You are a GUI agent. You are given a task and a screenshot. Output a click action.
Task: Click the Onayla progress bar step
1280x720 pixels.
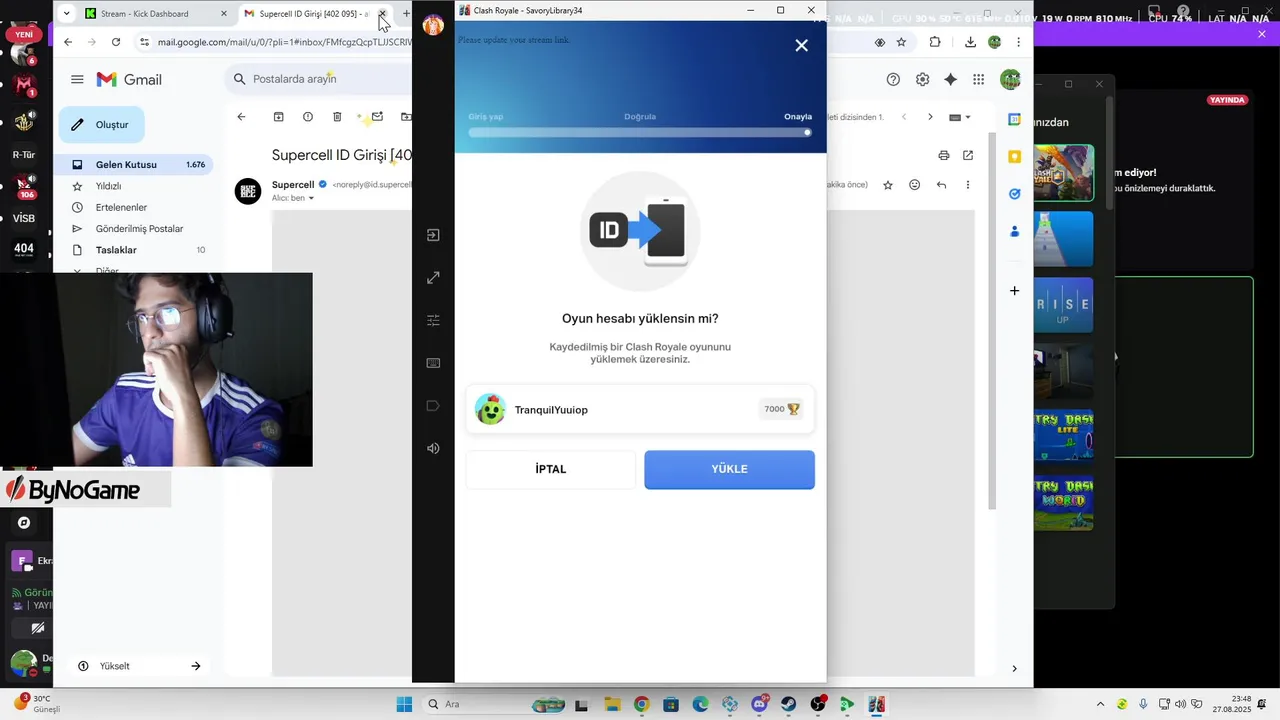pyautogui.click(x=797, y=117)
